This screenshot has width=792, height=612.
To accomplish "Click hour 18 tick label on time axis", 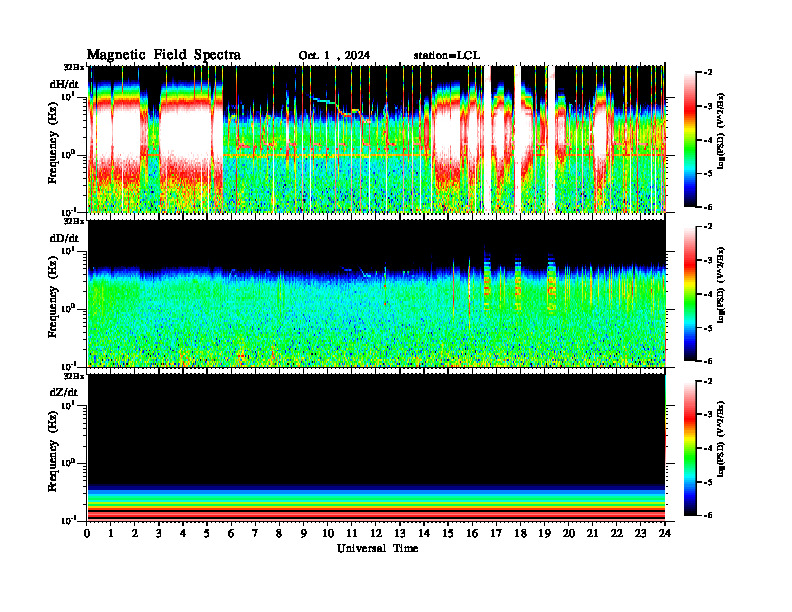I will tap(520, 533).
